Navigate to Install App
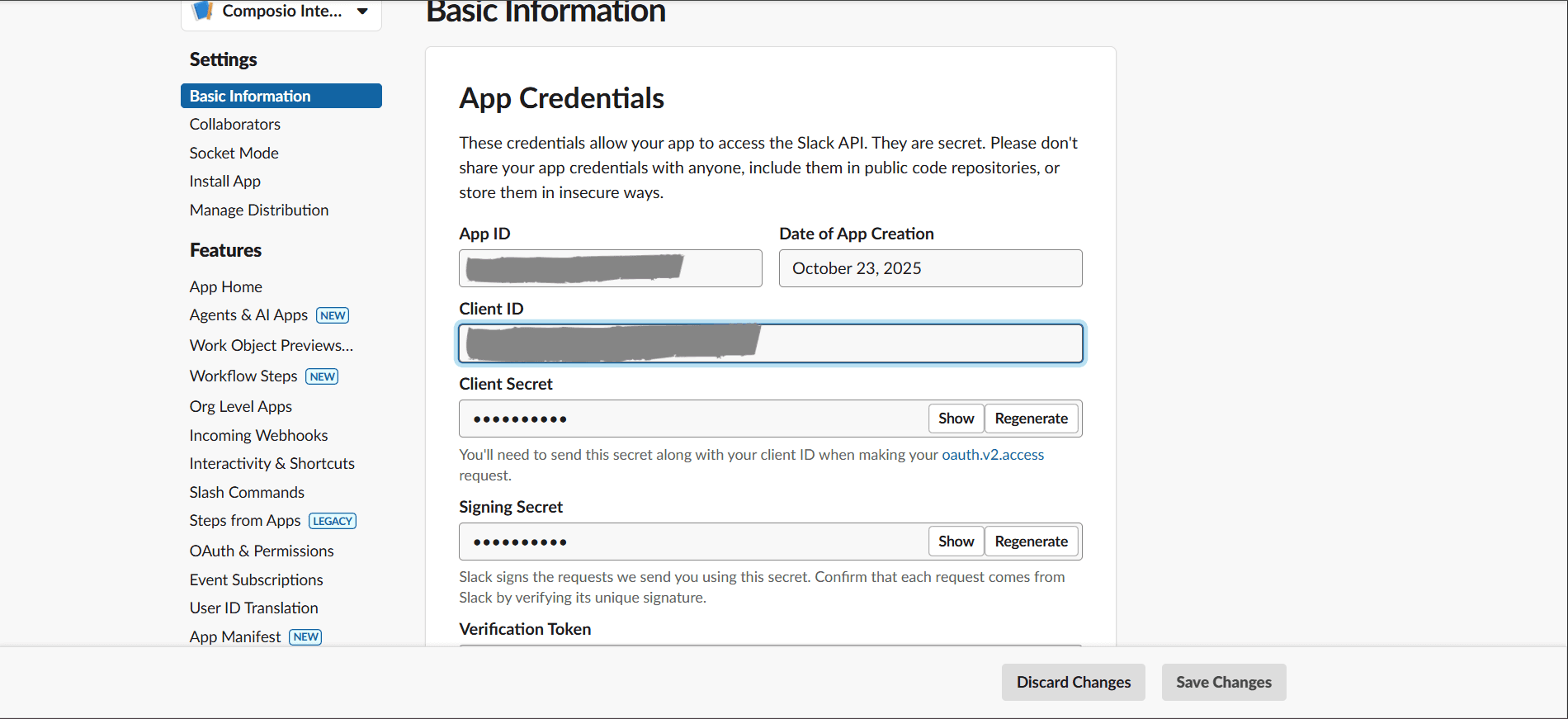Viewport: 1568px width, 719px height. point(225,181)
